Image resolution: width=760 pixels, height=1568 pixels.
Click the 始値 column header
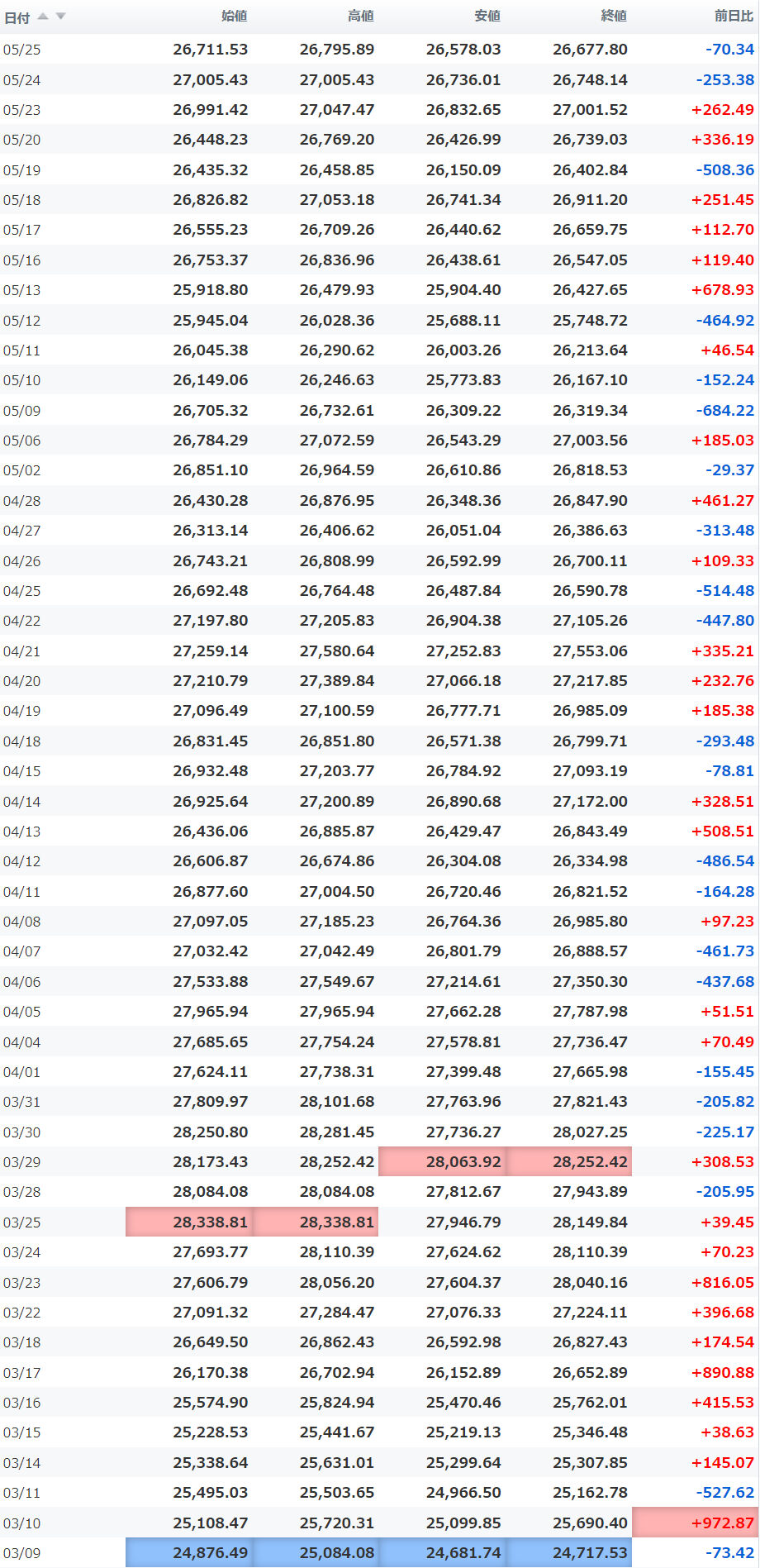click(235, 16)
